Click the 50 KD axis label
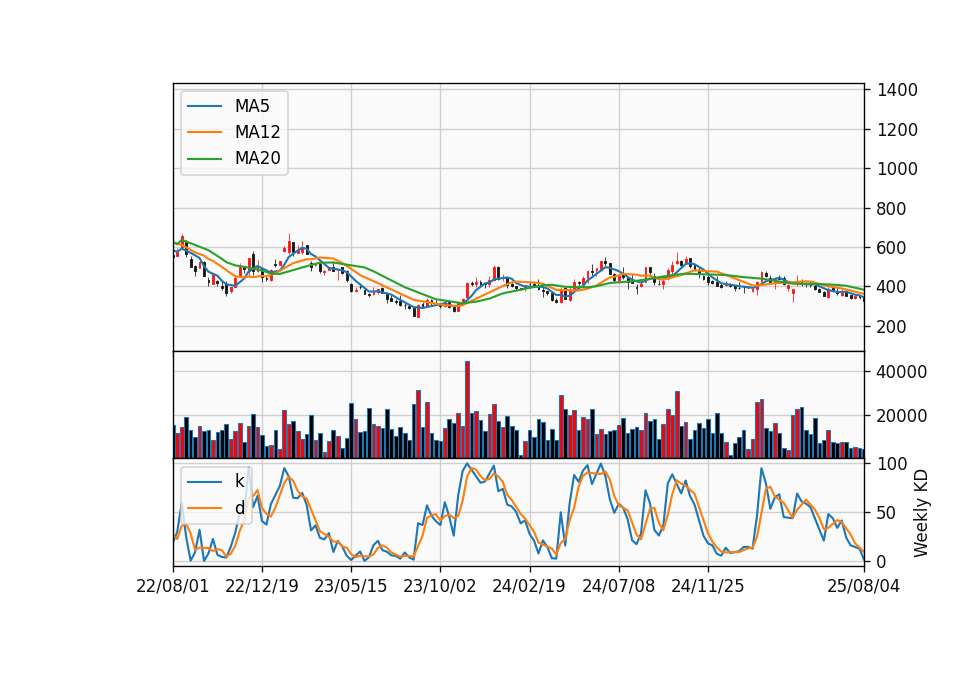 pos(887,513)
